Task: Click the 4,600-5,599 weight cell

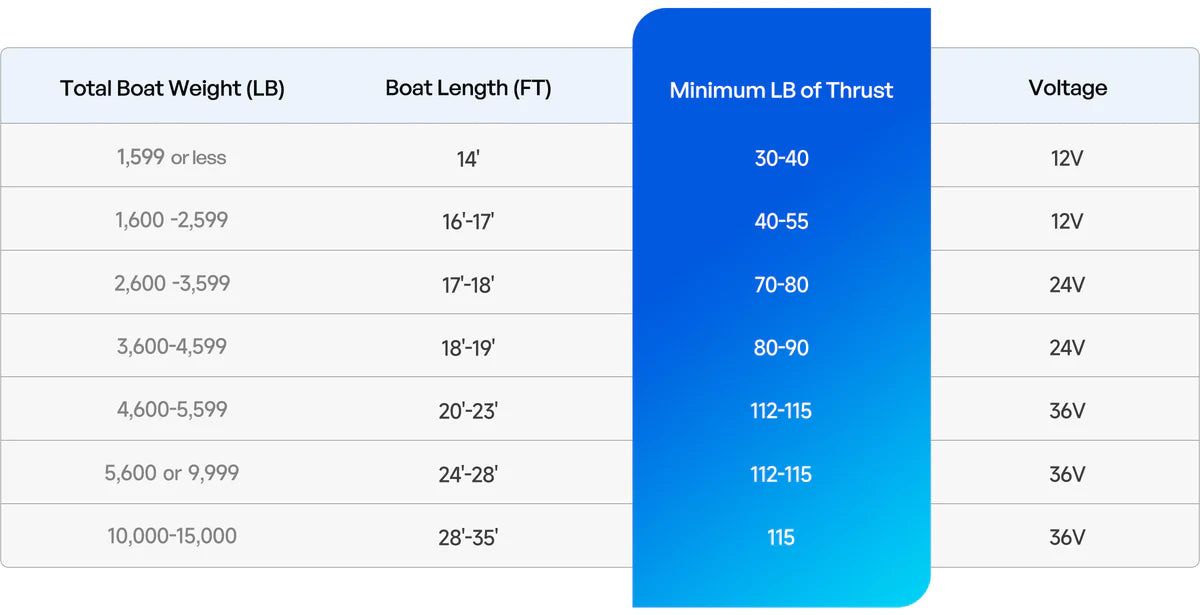Action: [172, 409]
